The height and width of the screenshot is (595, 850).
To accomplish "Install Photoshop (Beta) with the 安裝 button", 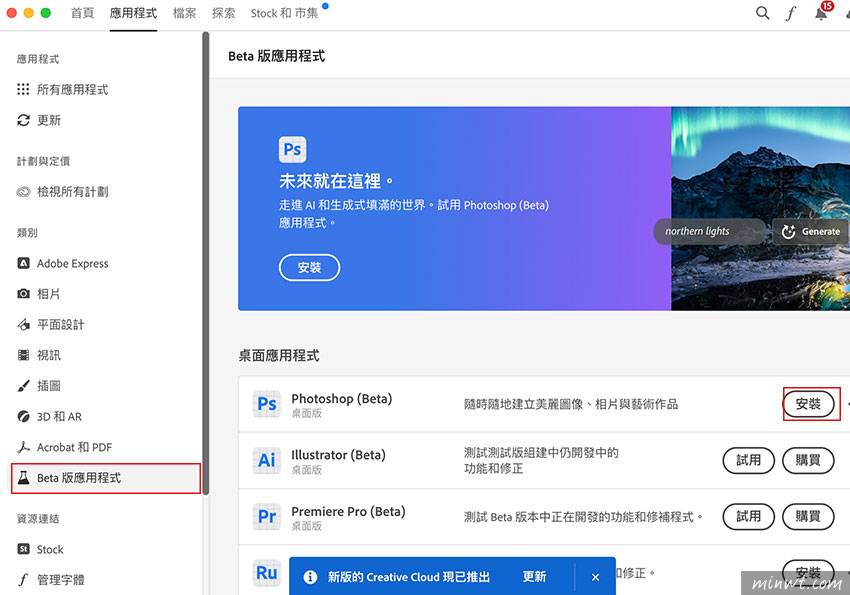I will (x=810, y=404).
